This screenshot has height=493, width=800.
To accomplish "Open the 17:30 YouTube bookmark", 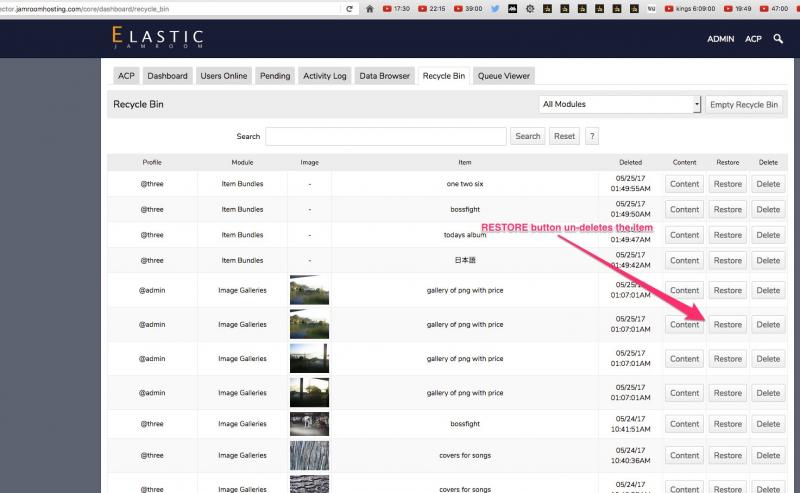I will 395,8.
